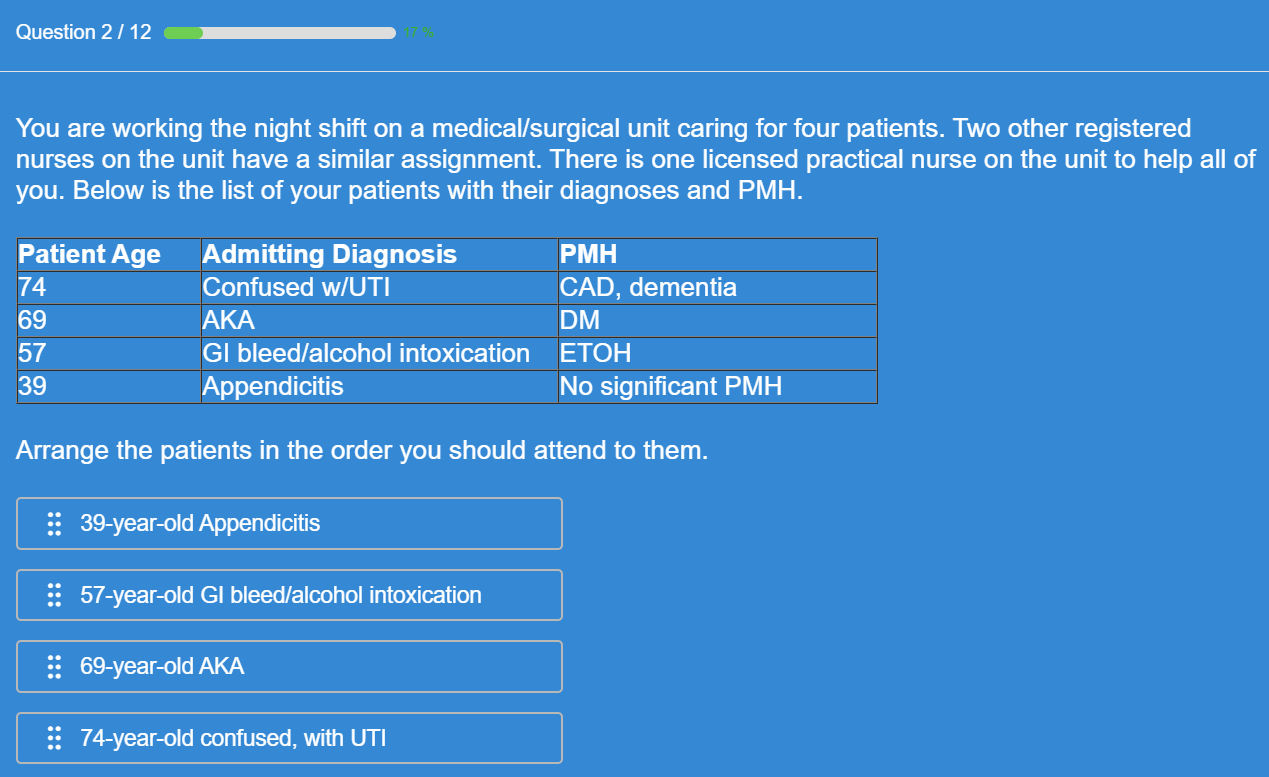Click drag handle beside 57-year-old GI bleed
1269x777 pixels.
54,595
